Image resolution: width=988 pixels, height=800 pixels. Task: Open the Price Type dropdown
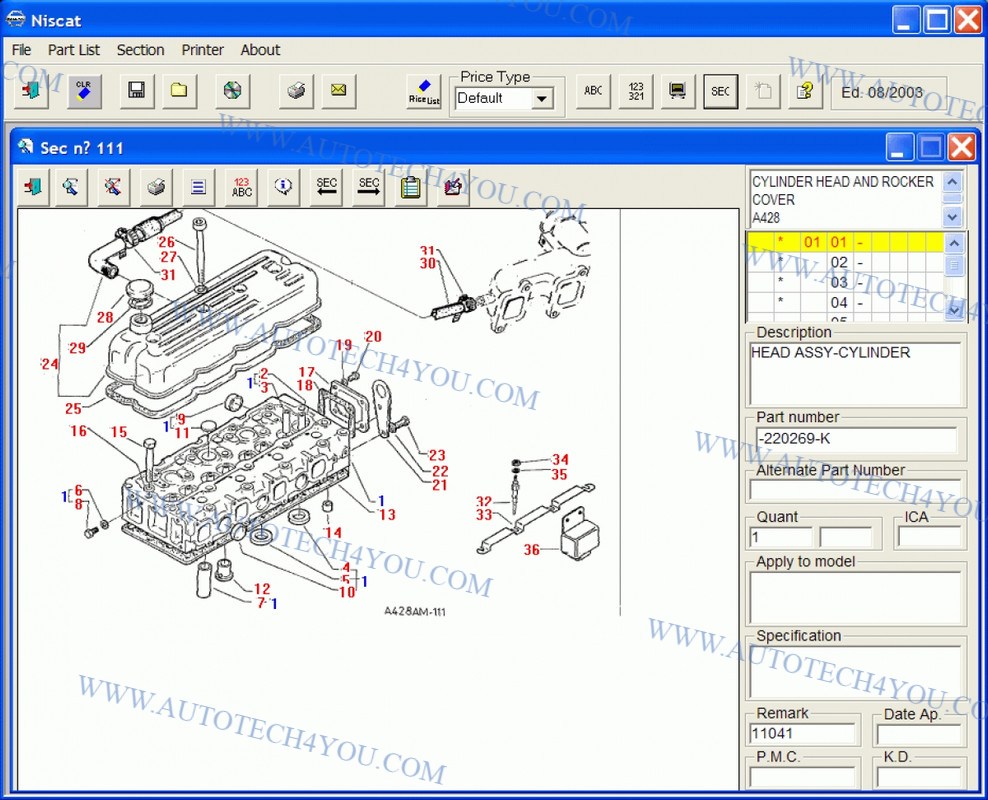tap(541, 98)
